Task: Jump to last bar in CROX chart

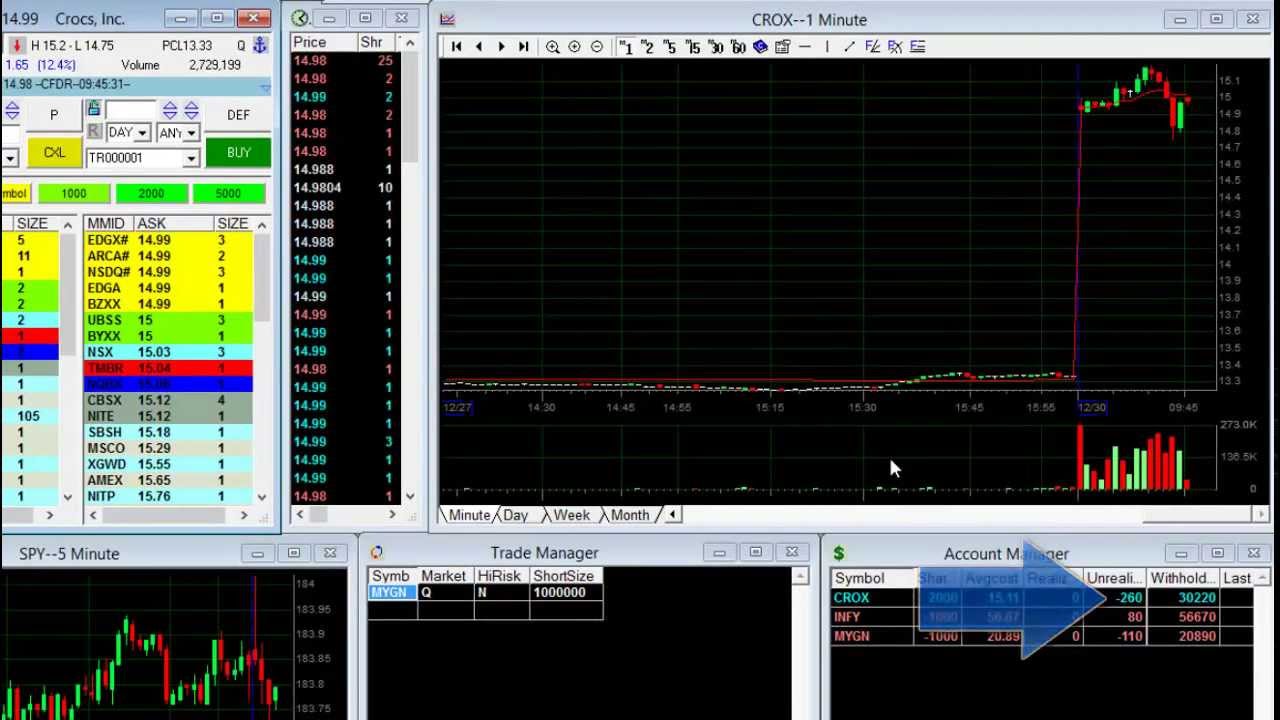Action: [x=523, y=47]
